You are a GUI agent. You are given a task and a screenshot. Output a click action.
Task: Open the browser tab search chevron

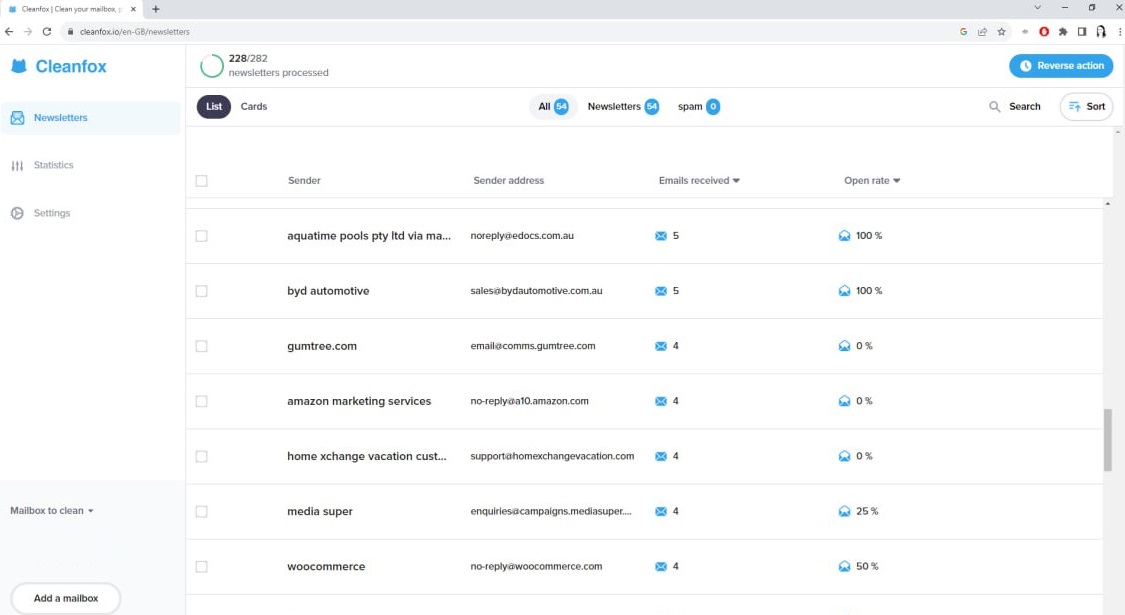coord(1037,8)
